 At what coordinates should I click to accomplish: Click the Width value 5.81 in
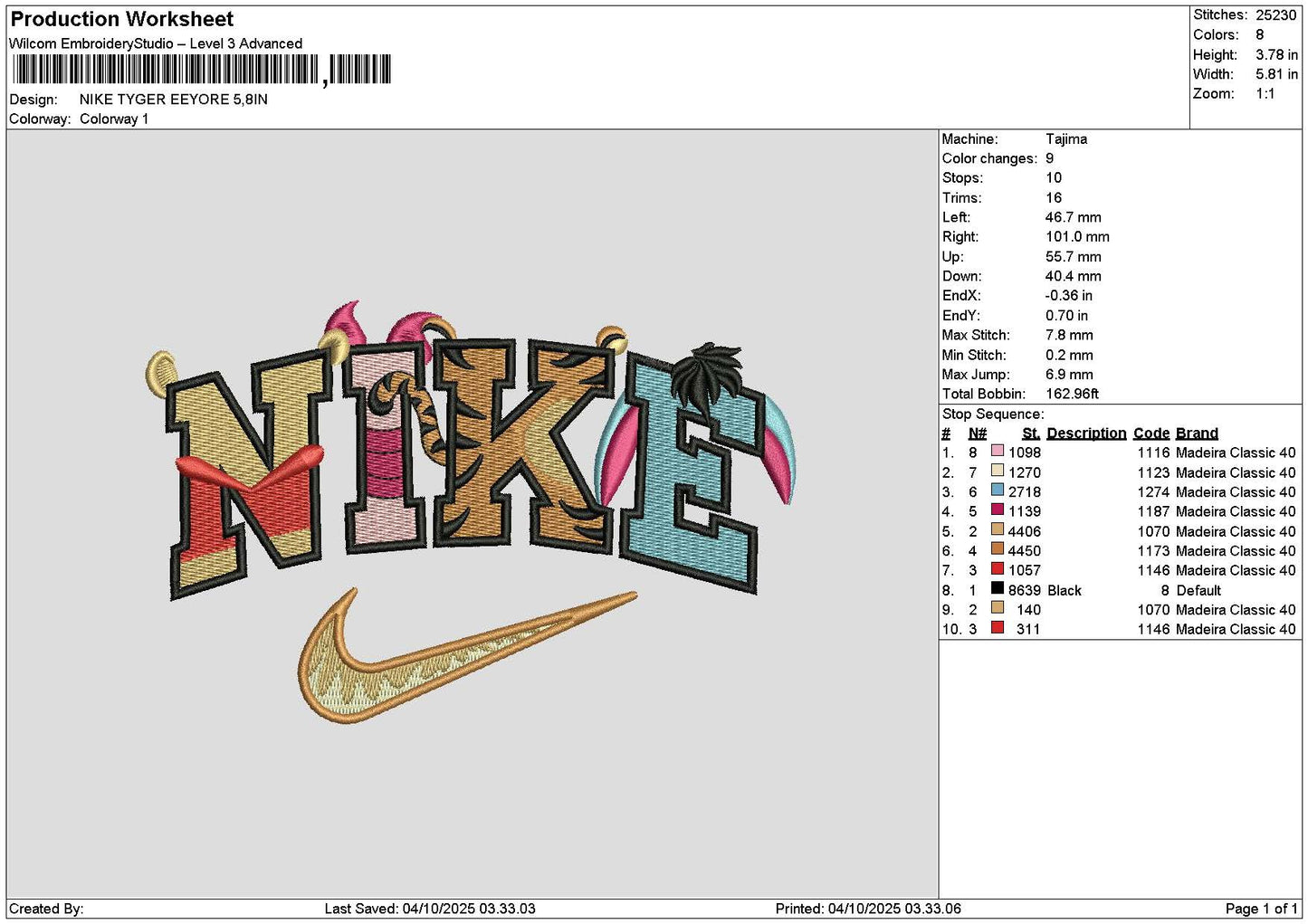pyautogui.click(x=1276, y=74)
